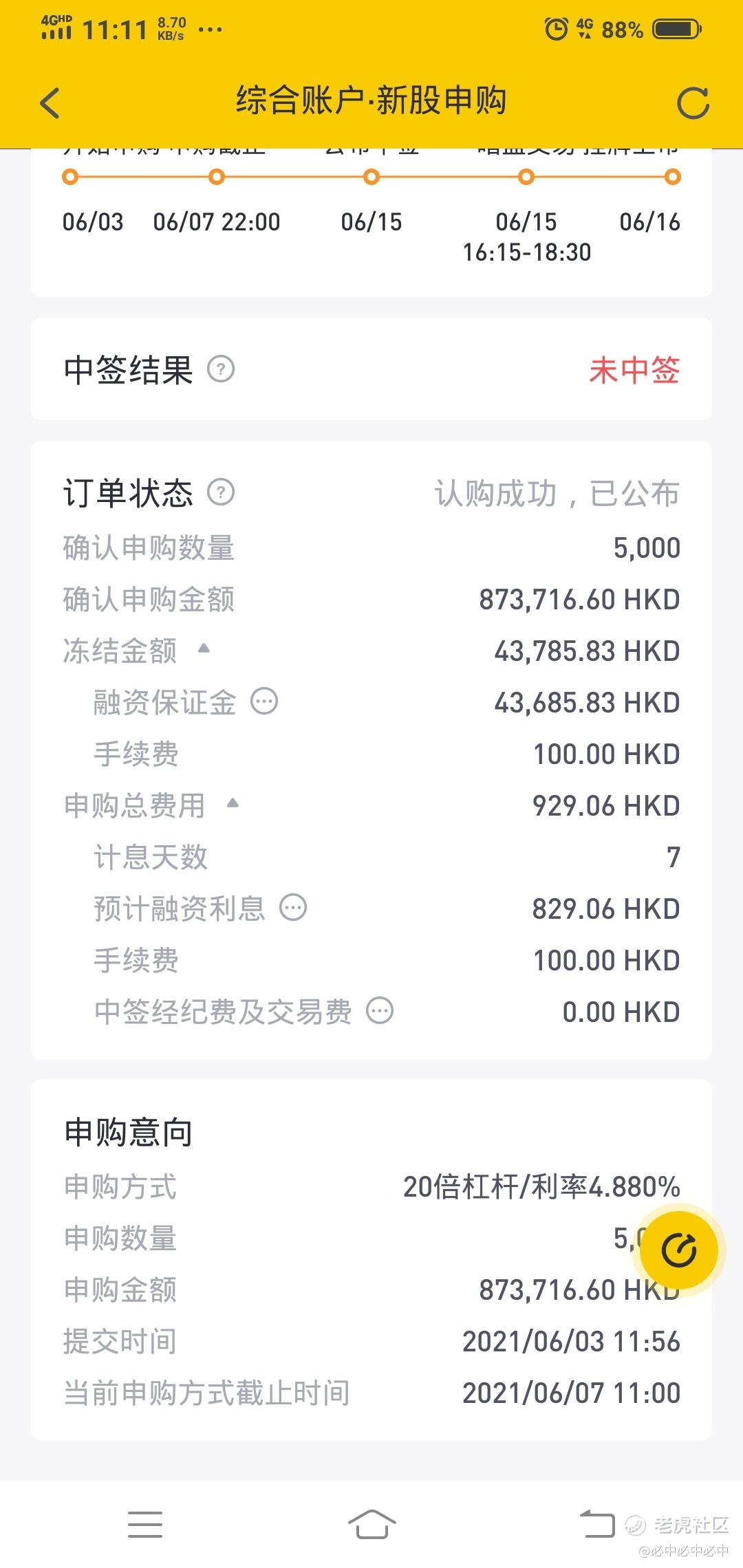Refresh the page with the header reload icon
743x1568 pixels.
tap(693, 103)
